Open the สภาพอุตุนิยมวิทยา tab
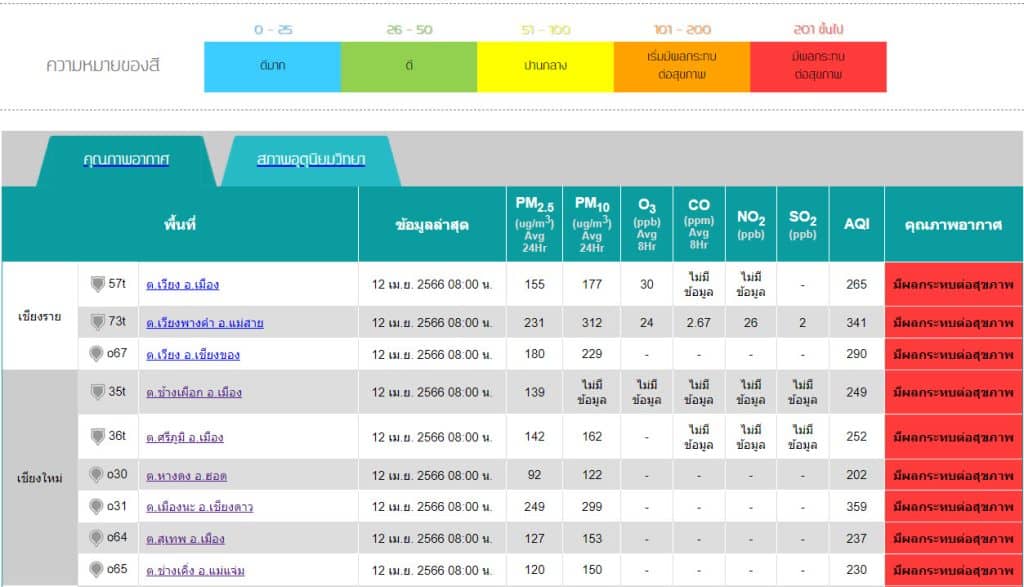Screen dimensions: 1024x587 click(310, 160)
